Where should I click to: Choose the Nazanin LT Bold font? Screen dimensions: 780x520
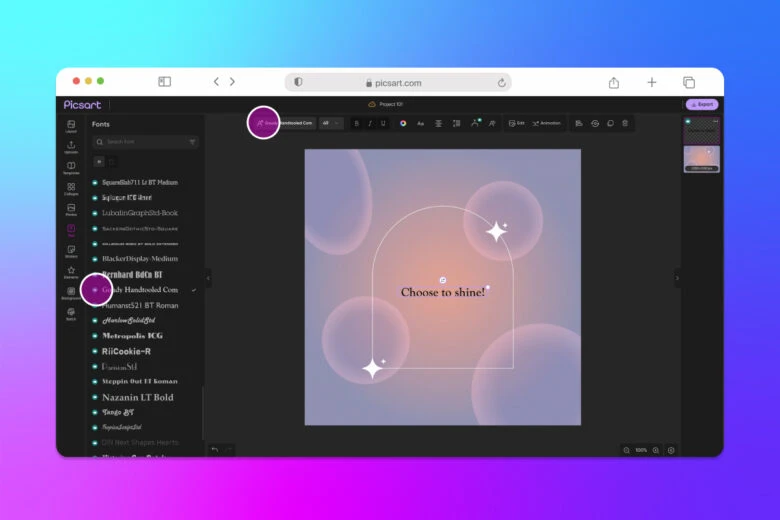(137, 397)
